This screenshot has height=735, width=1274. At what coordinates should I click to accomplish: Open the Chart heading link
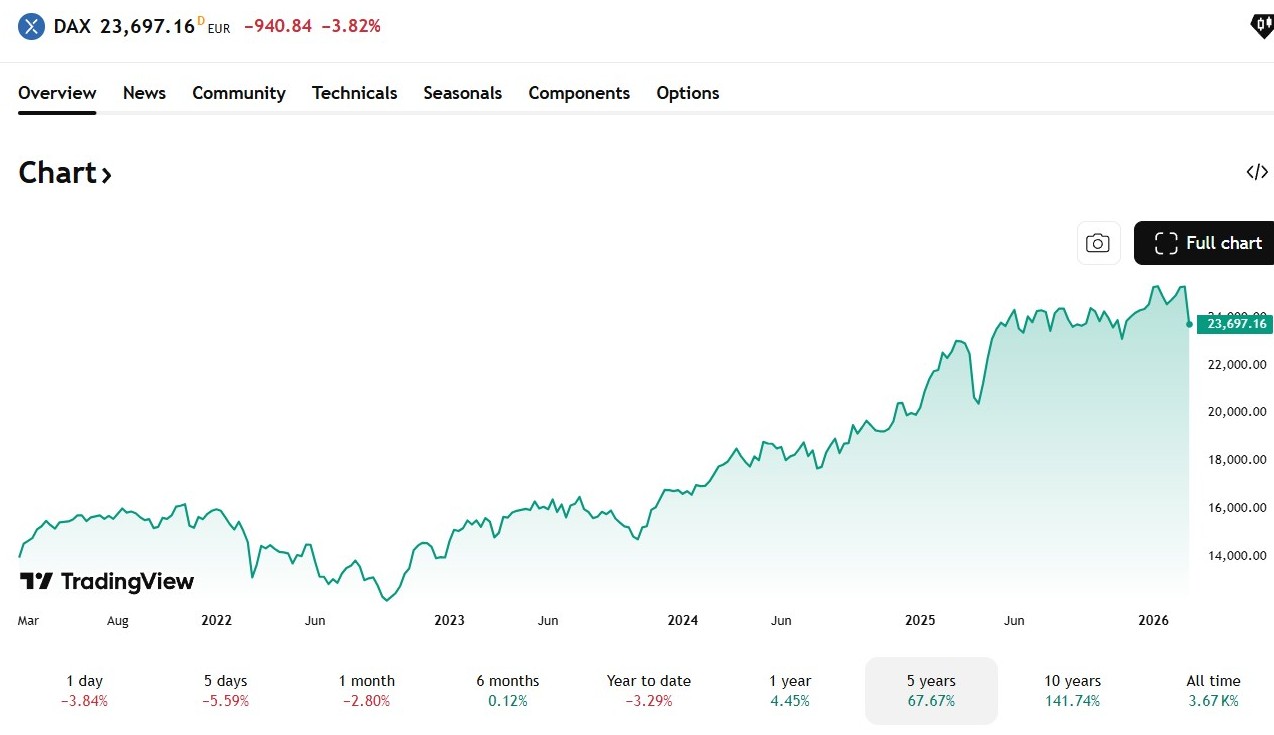click(x=65, y=173)
